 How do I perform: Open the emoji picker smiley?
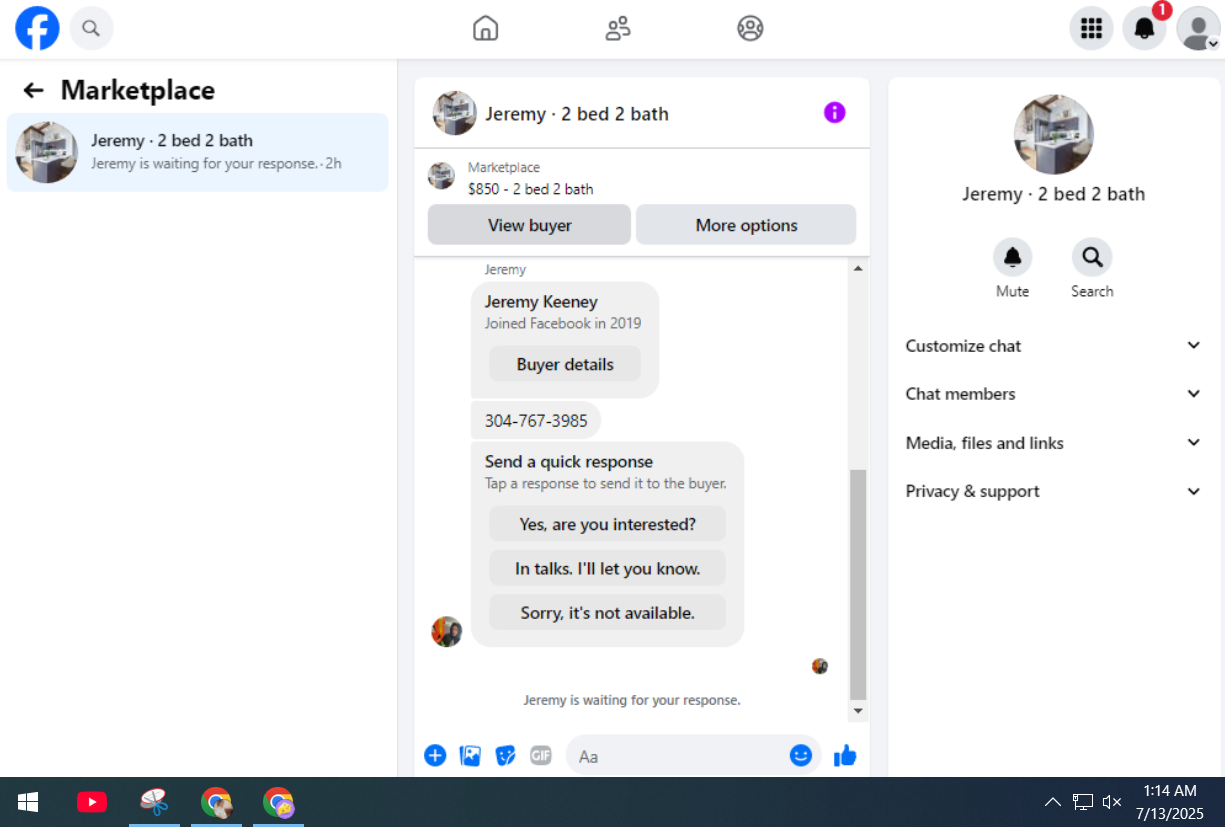click(800, 755)
